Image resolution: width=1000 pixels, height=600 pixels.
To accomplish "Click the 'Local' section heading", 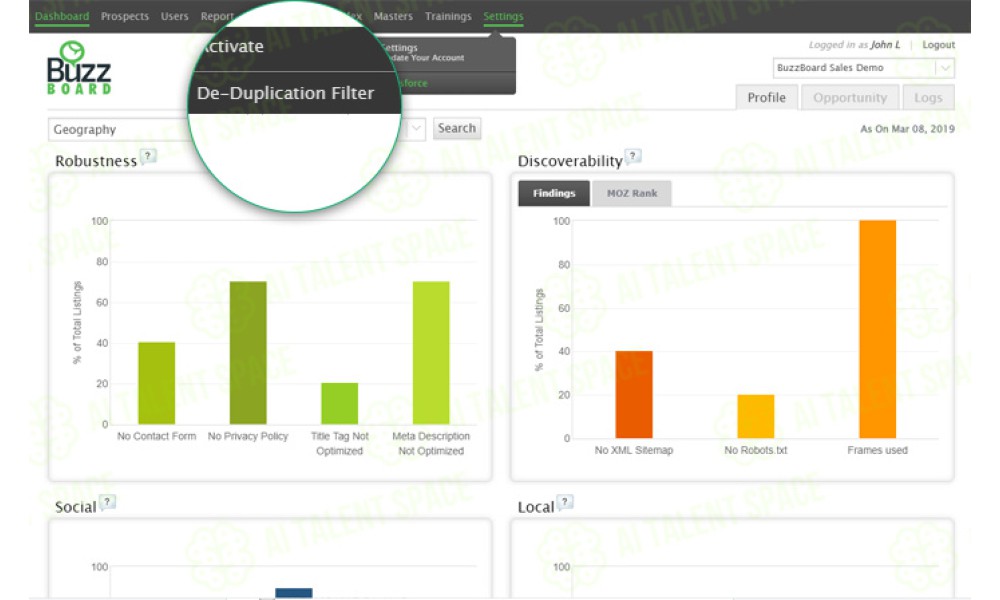I will pyautogui.click(x=536, y=507).
